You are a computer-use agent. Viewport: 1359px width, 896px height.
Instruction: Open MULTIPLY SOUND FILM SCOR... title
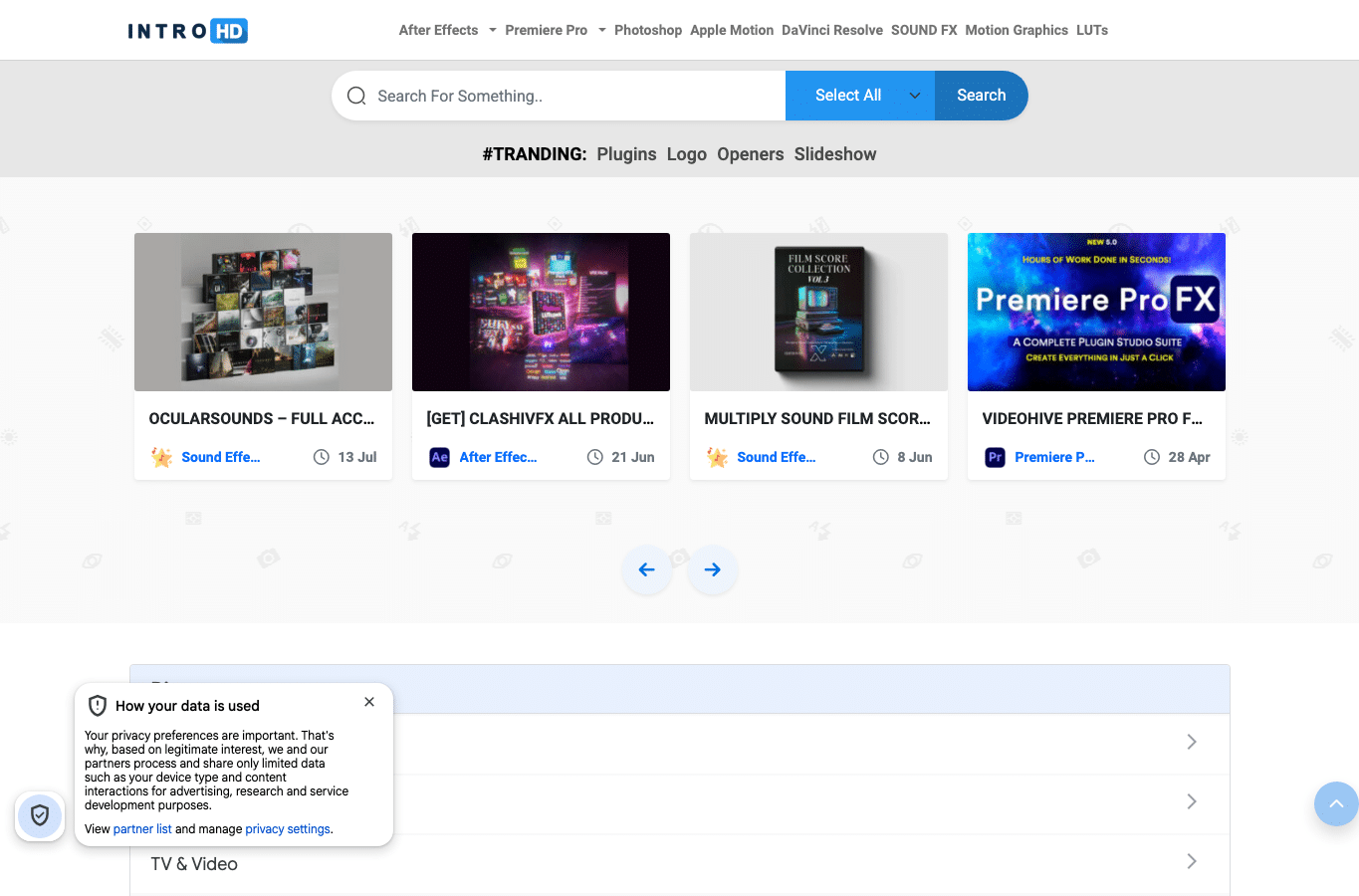[x=817, y=419]
